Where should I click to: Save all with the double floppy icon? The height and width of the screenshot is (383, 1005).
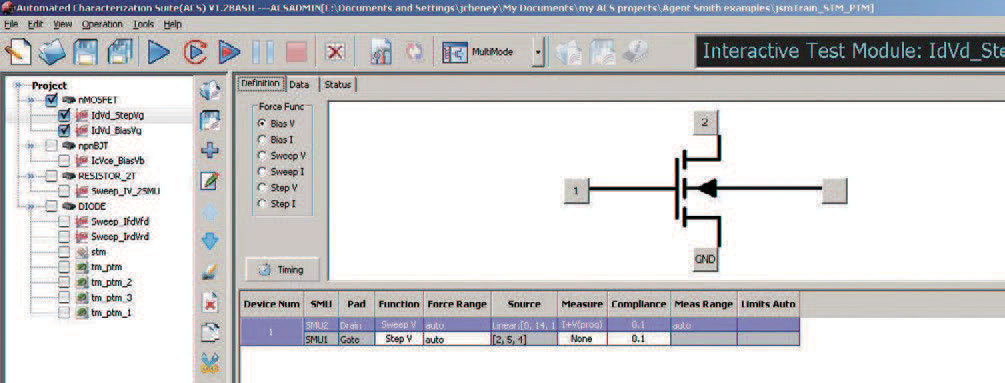tap(120, 52)
